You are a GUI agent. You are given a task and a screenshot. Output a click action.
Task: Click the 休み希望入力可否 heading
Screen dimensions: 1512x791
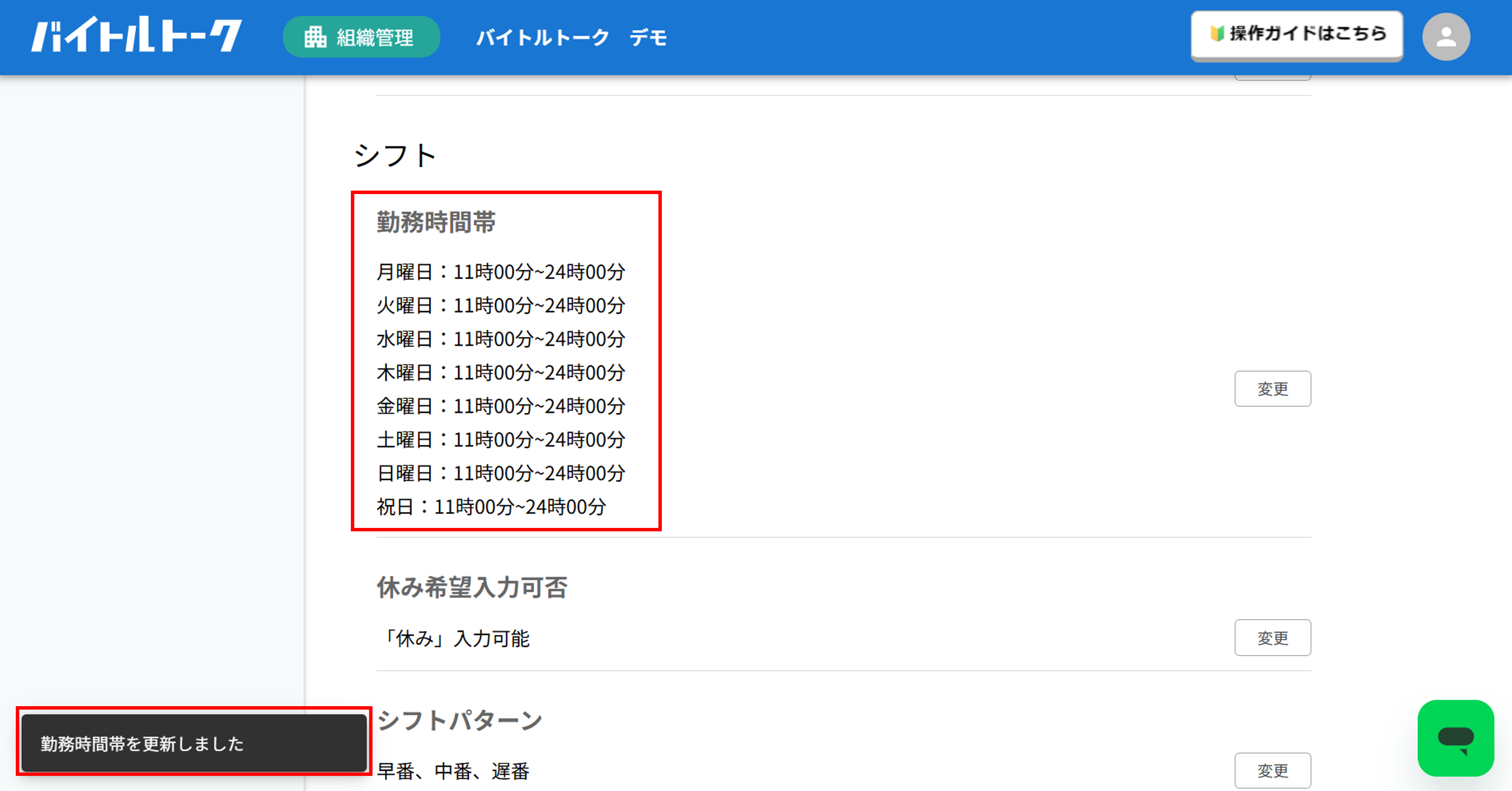coord(472,587)
